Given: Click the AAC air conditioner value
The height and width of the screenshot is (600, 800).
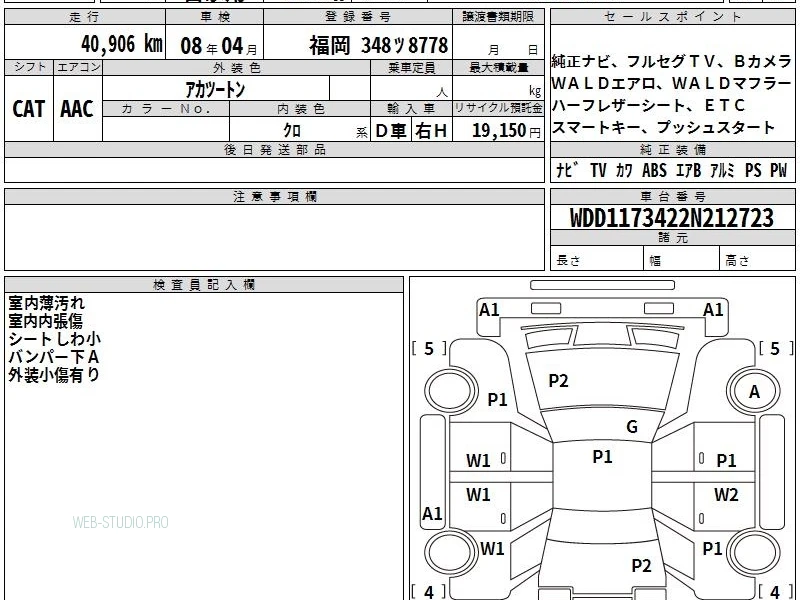Looking at the screenshot, I should click(77, 109).
